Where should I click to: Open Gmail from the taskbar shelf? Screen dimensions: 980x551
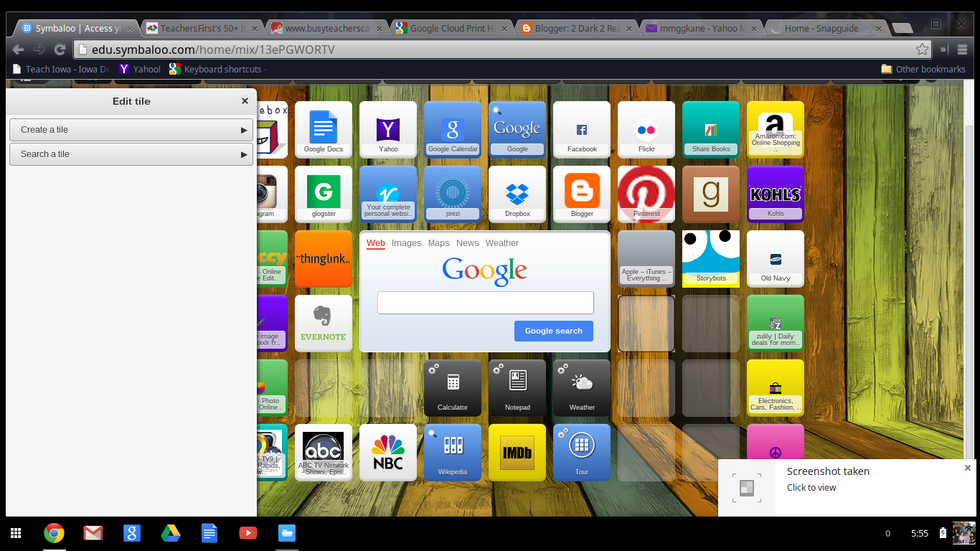click(x=93, y=533)
